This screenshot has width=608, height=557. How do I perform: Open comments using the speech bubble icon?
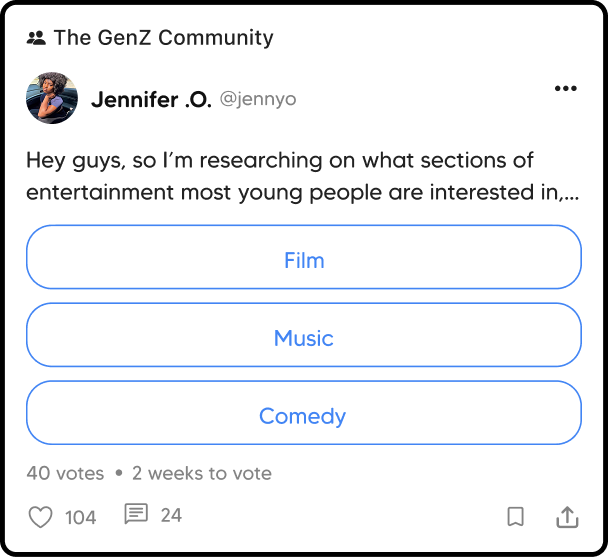tap(136, 515)
